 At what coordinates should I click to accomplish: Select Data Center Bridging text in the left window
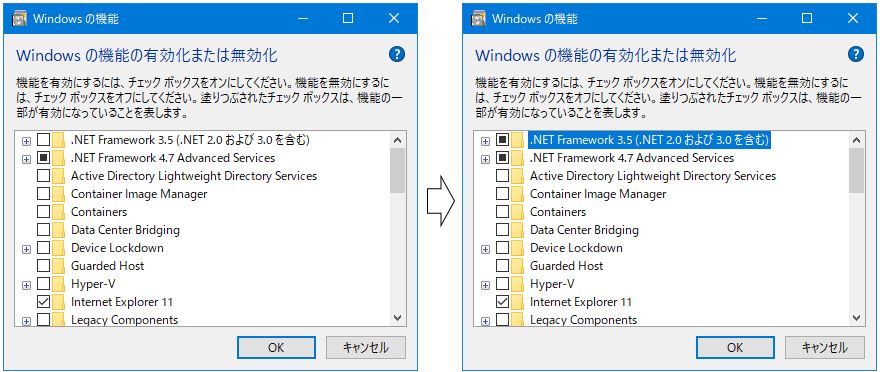(125, 230)
